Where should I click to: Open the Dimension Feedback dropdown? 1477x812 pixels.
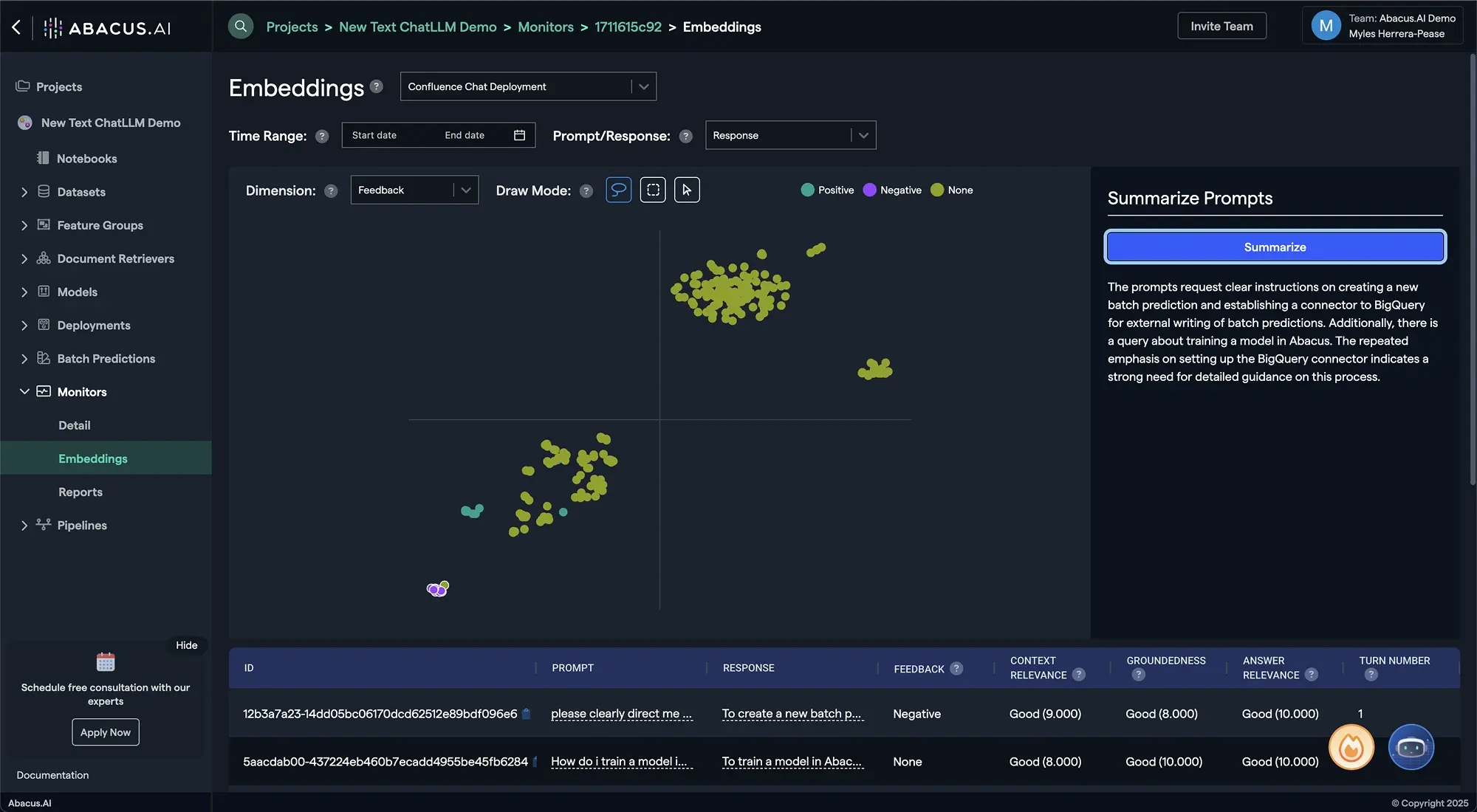pos(414,190)
